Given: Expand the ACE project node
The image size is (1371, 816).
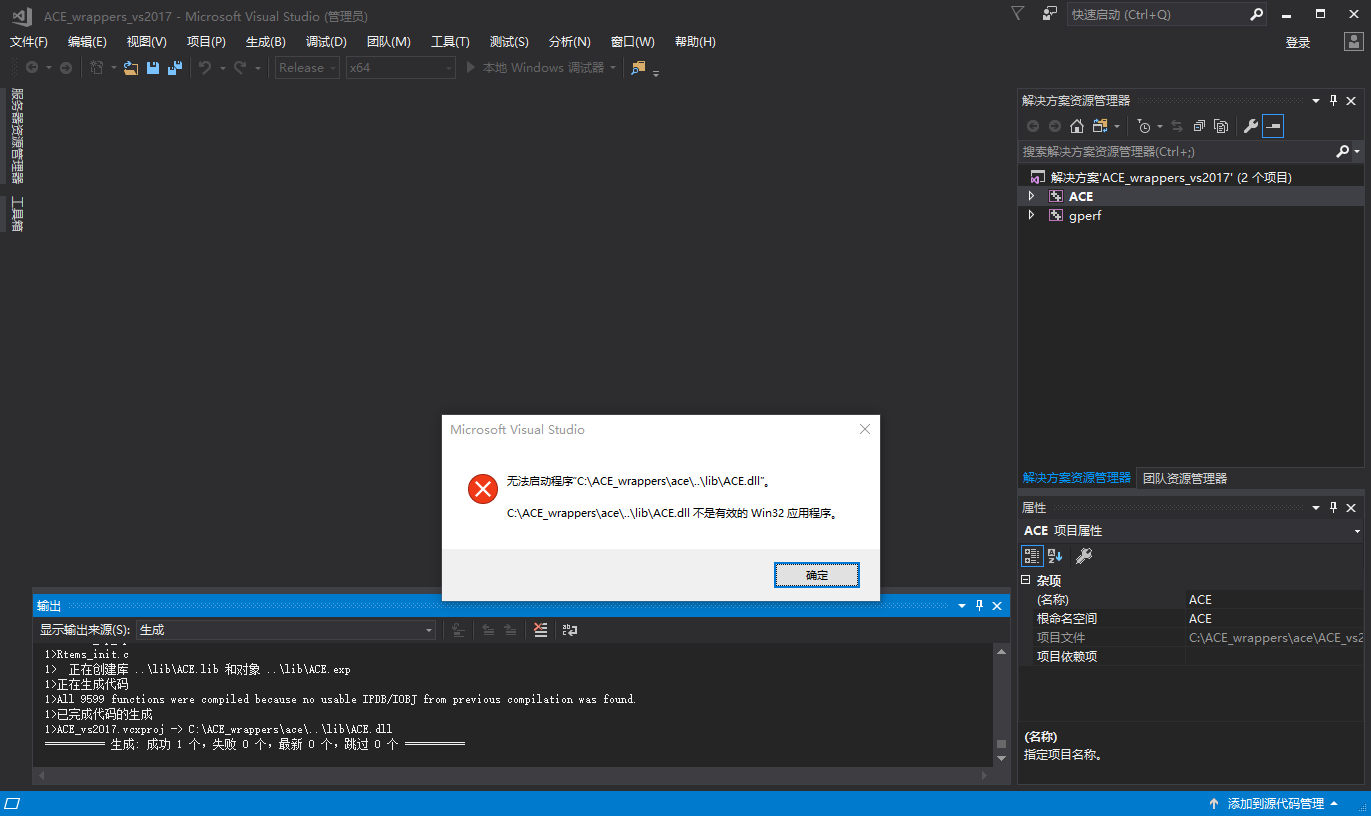Looking at the screenshot, I should point(1031,196).
